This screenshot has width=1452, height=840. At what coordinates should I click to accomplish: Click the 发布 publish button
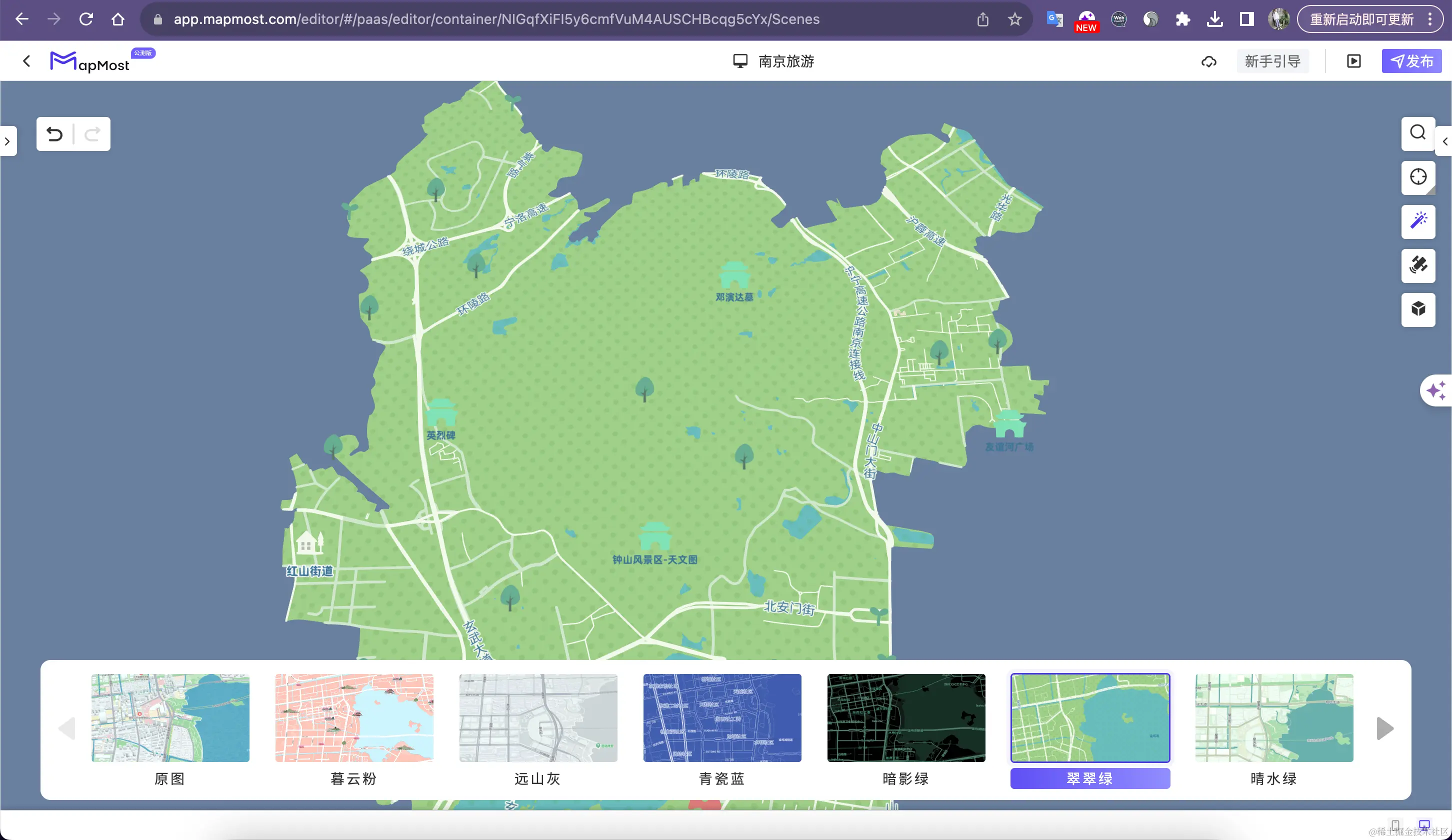[1411, 61]
